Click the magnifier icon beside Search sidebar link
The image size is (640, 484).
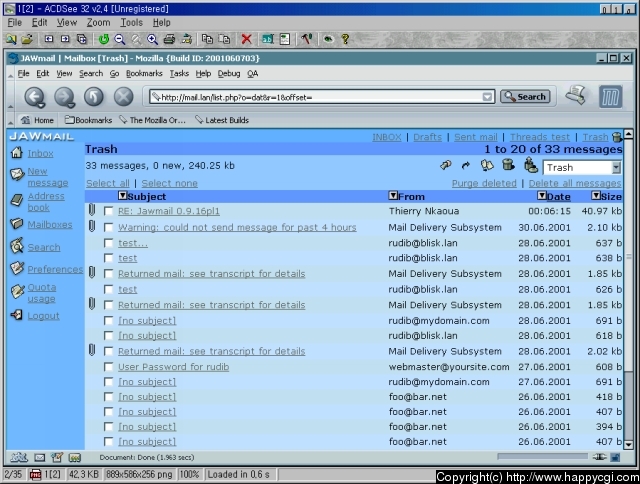tap(17, 246)
